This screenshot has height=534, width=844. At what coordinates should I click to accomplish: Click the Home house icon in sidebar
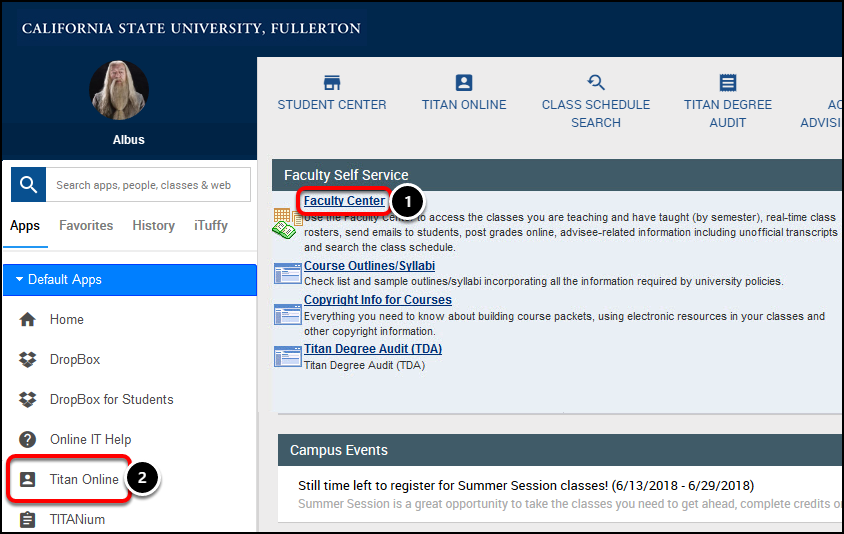27,319
